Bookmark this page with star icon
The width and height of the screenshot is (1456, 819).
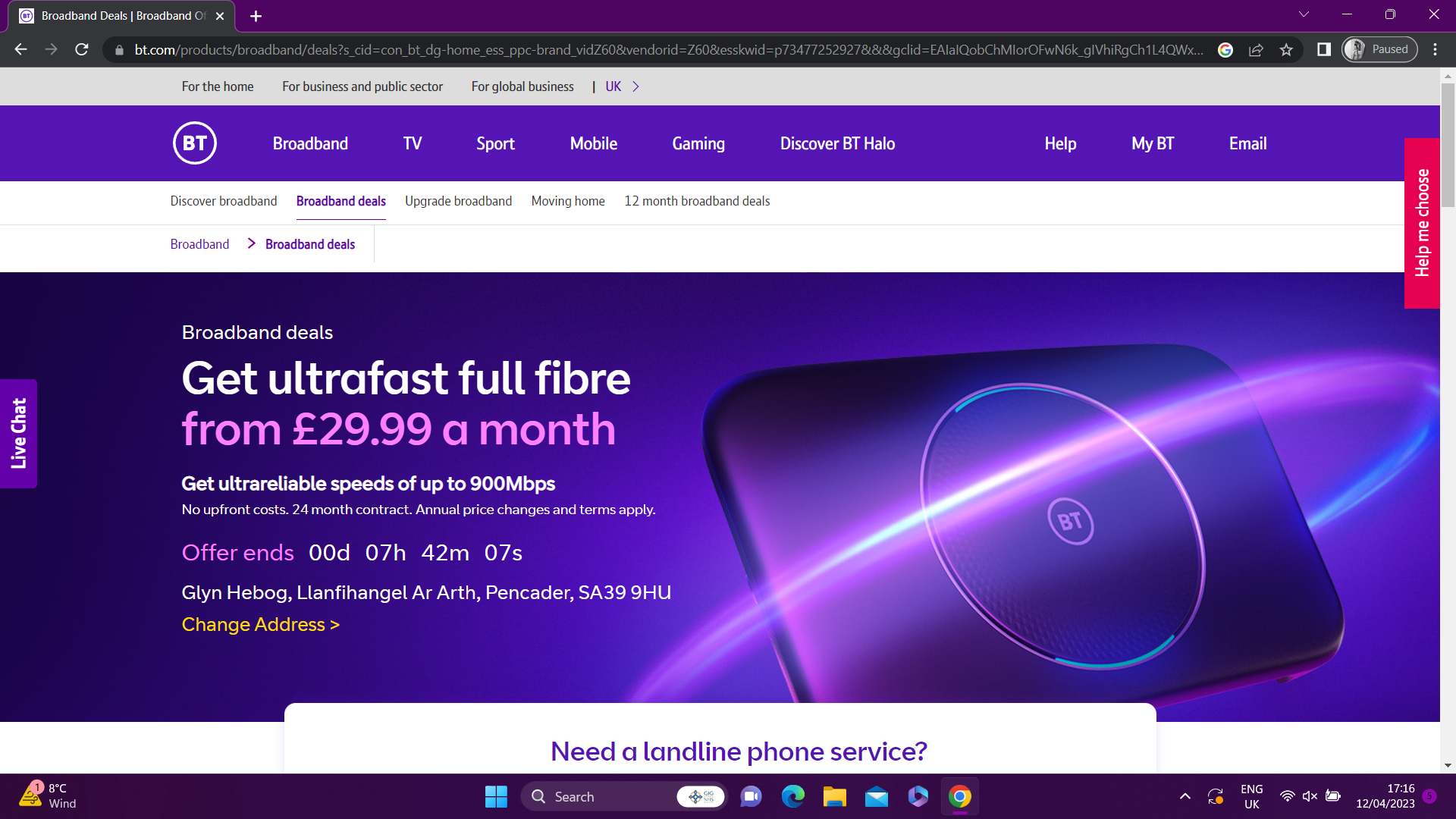point(1286,49)
